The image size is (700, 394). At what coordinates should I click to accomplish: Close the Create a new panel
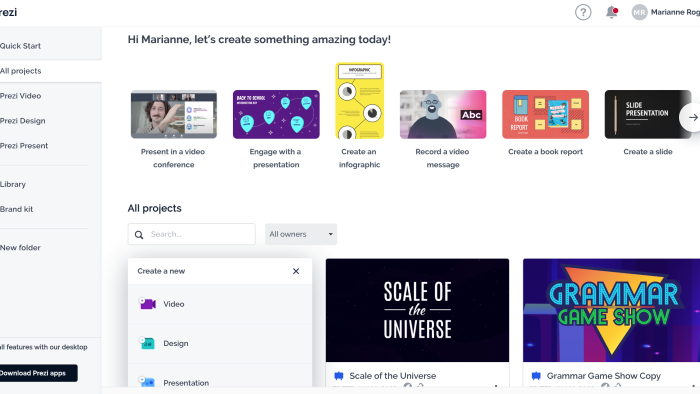(296, 271)
